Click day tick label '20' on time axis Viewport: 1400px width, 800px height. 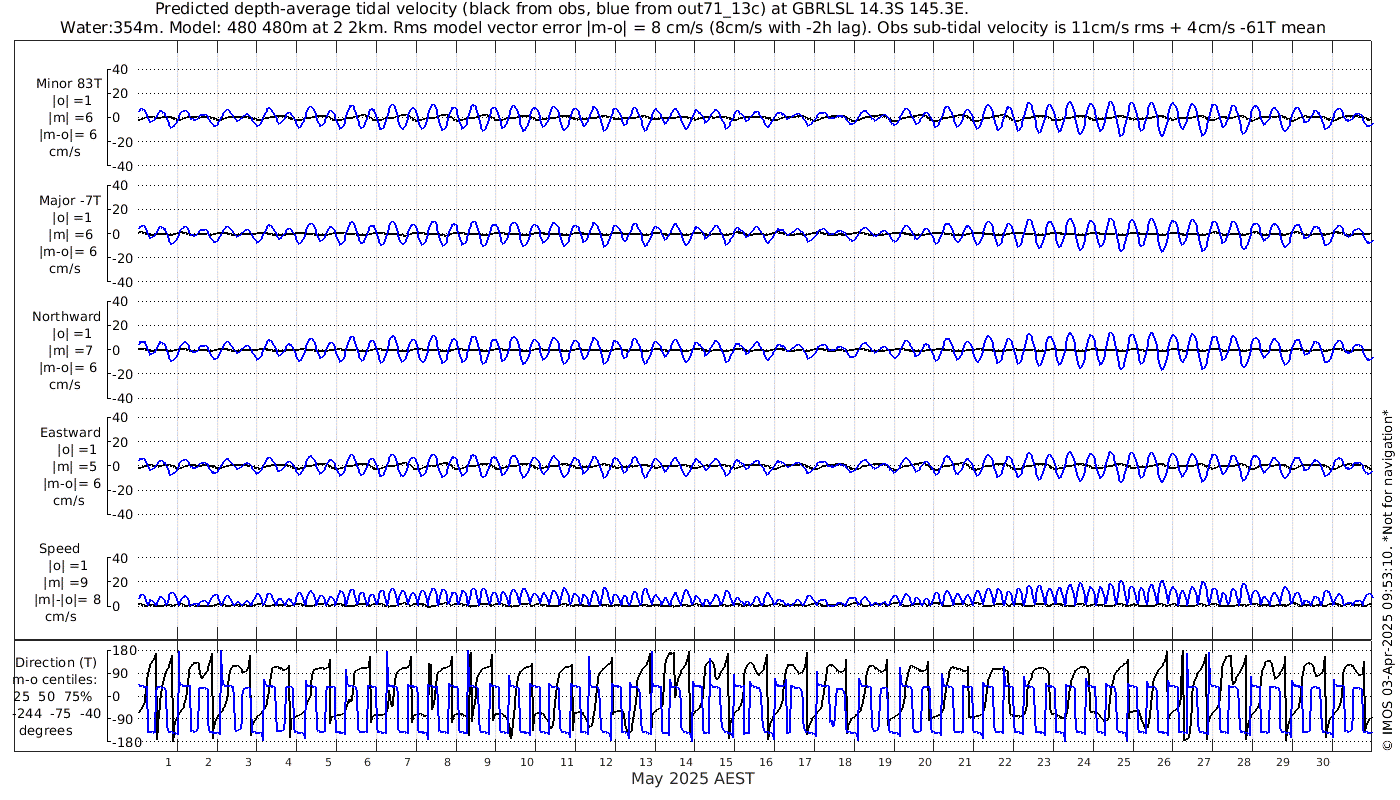pyautogui.click(x=925, y=762)
